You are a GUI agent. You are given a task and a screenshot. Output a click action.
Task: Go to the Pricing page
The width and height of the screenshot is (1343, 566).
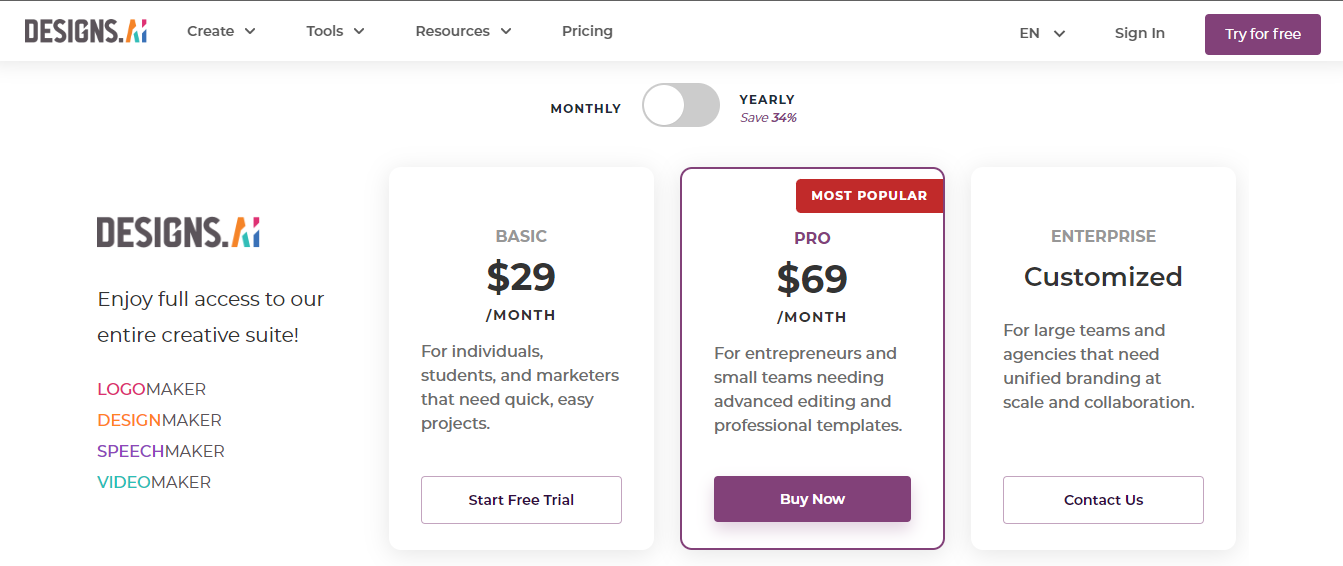[x=587, y=31]
